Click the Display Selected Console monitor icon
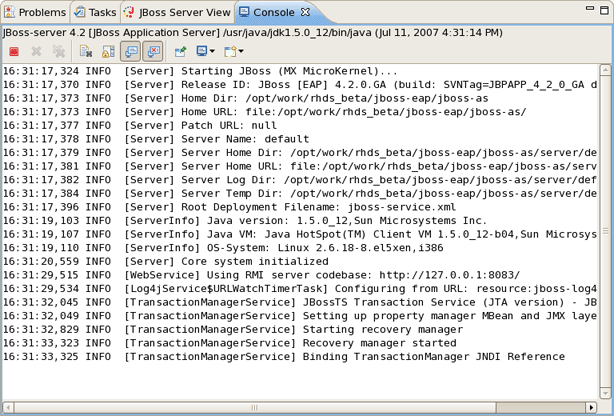The height and width of the screenshot is (416, 614). click(201, 51)
